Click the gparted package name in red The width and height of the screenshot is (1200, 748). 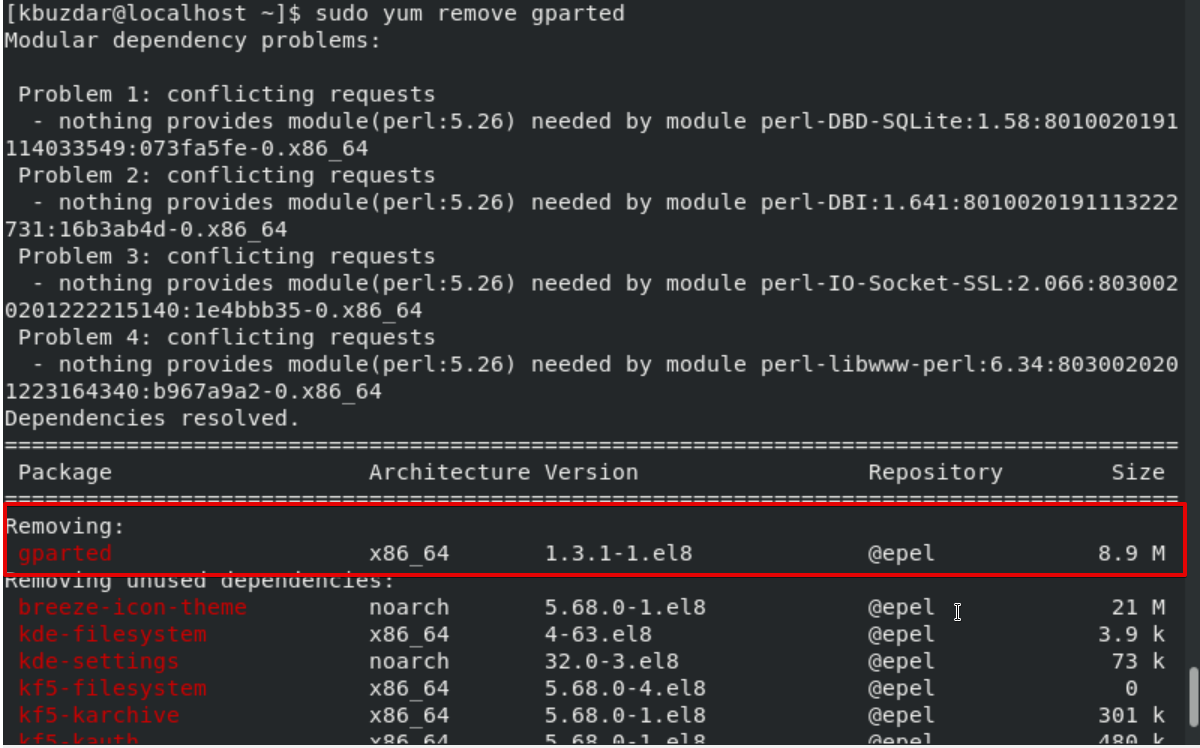(x=65, y=553)
